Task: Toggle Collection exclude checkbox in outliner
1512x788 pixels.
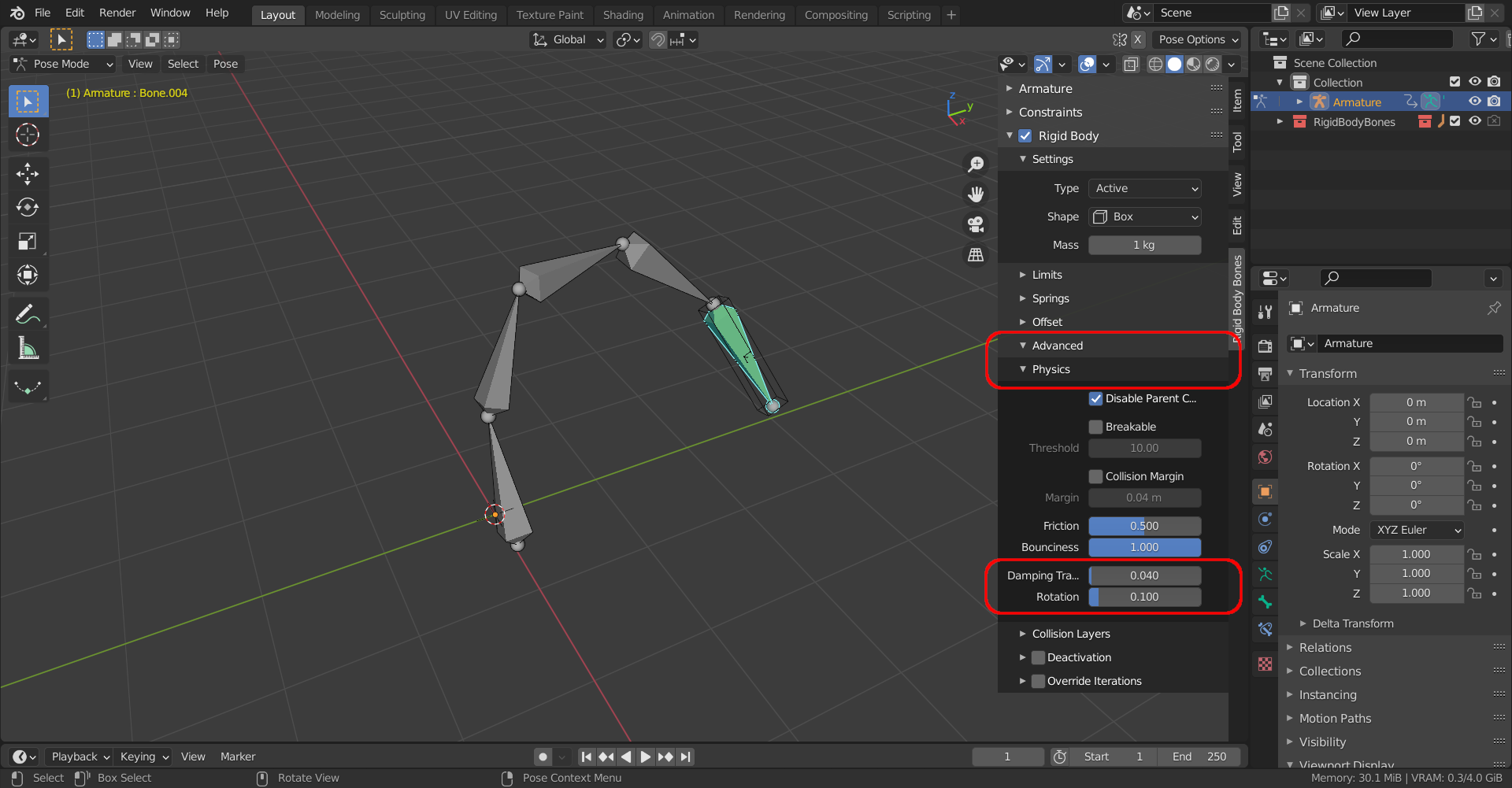Action: point(1455,82)
